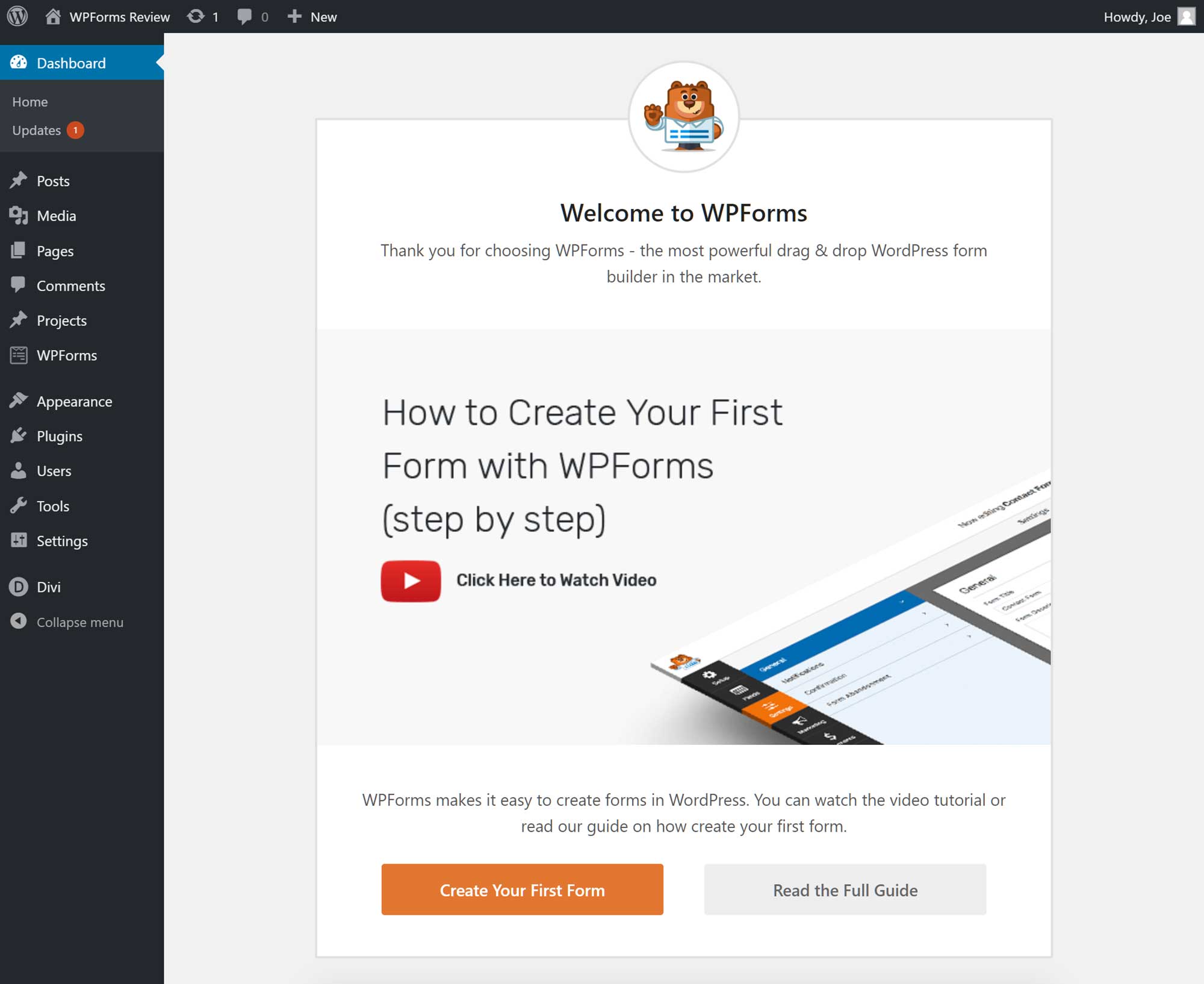Click the WPForms form icon in sidebar
The height and width of the screenshot is (984, 1204).
19,355
